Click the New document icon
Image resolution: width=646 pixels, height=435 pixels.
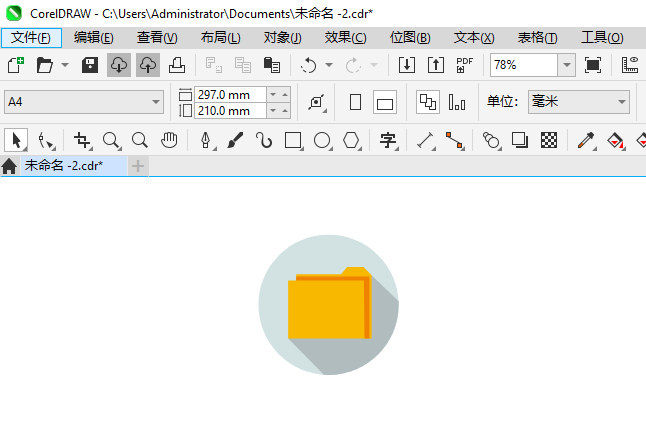[x=16, y=65]
